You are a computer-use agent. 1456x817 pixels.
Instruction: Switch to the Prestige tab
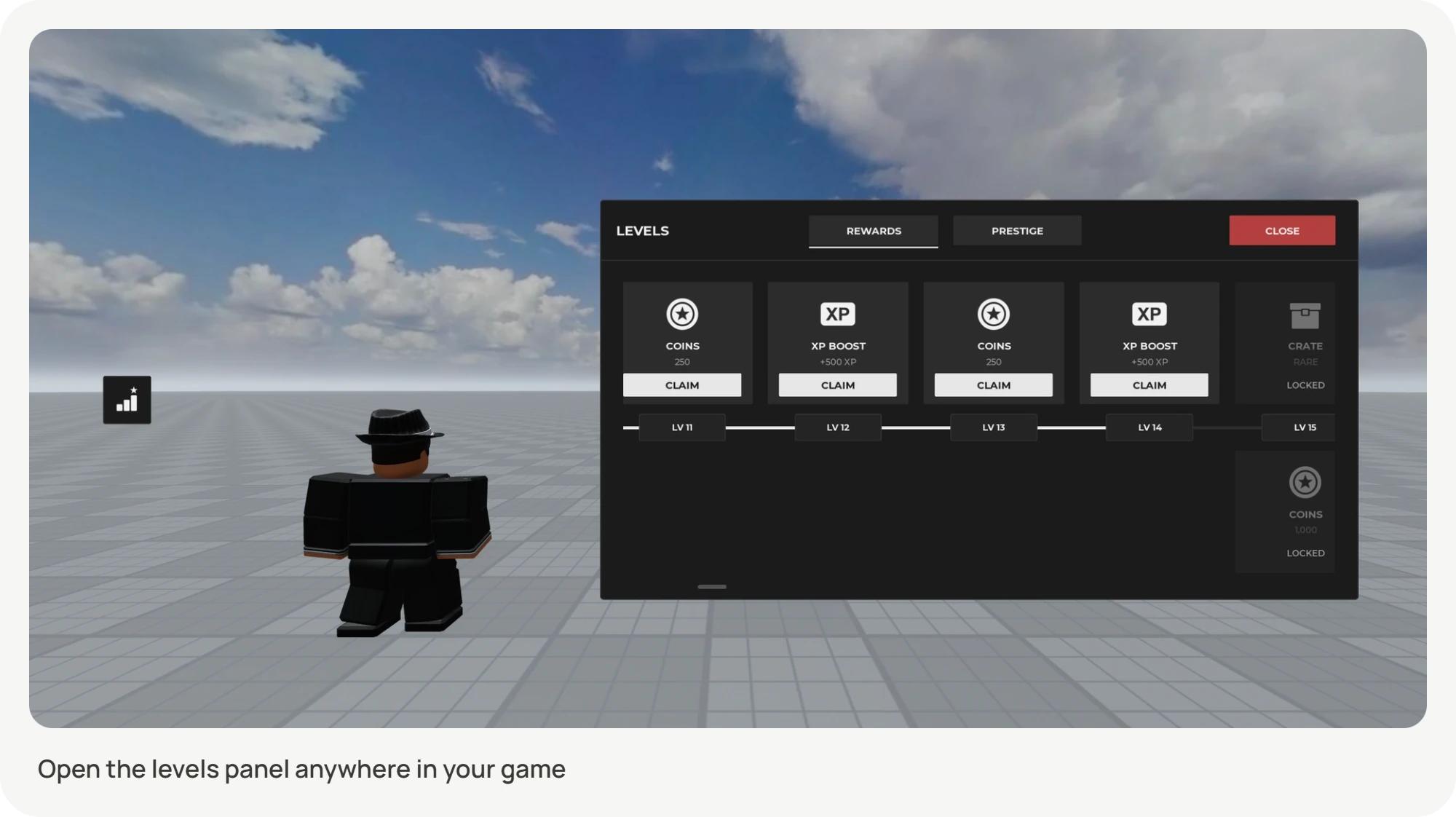click(1017, 231)
